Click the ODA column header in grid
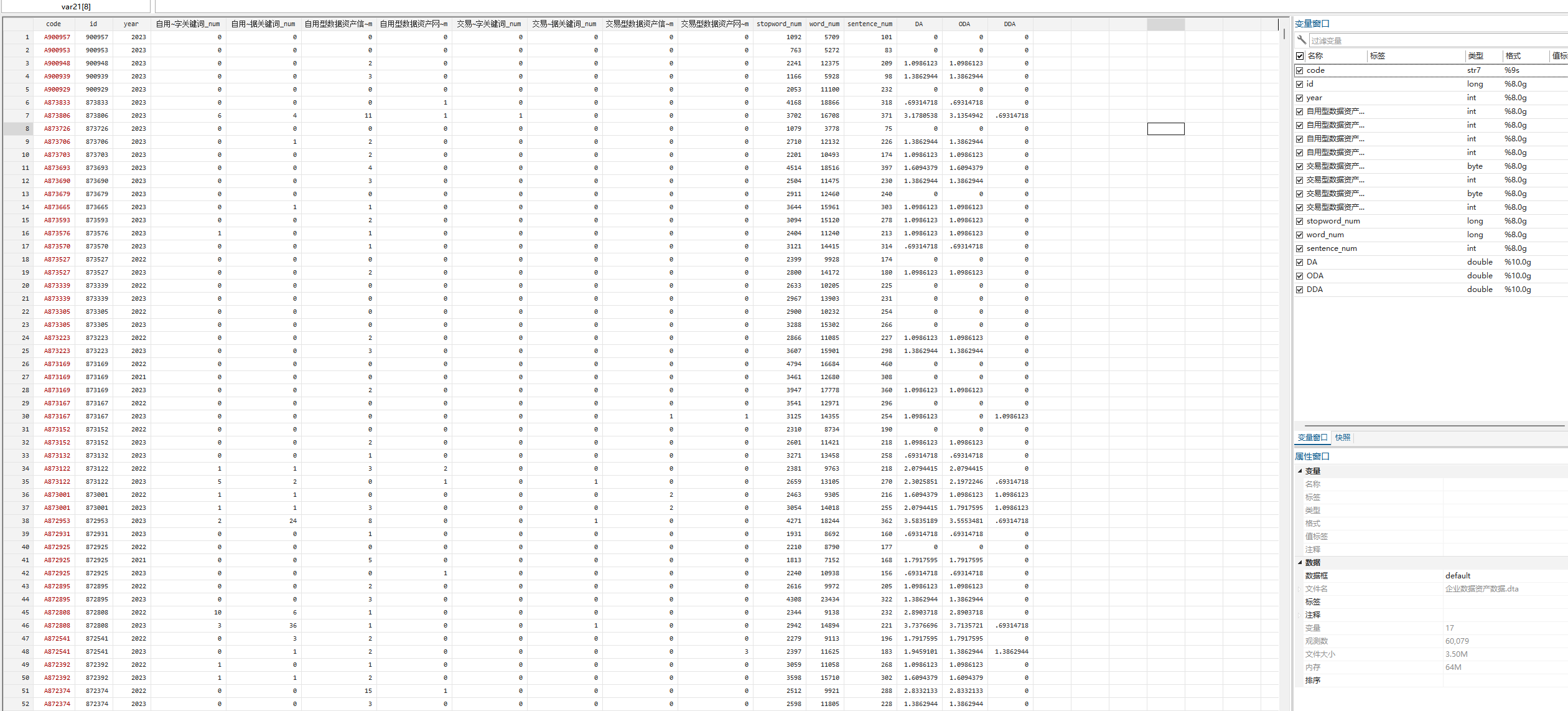Viewport: 1568px width, 711px height. click(964, 24)
